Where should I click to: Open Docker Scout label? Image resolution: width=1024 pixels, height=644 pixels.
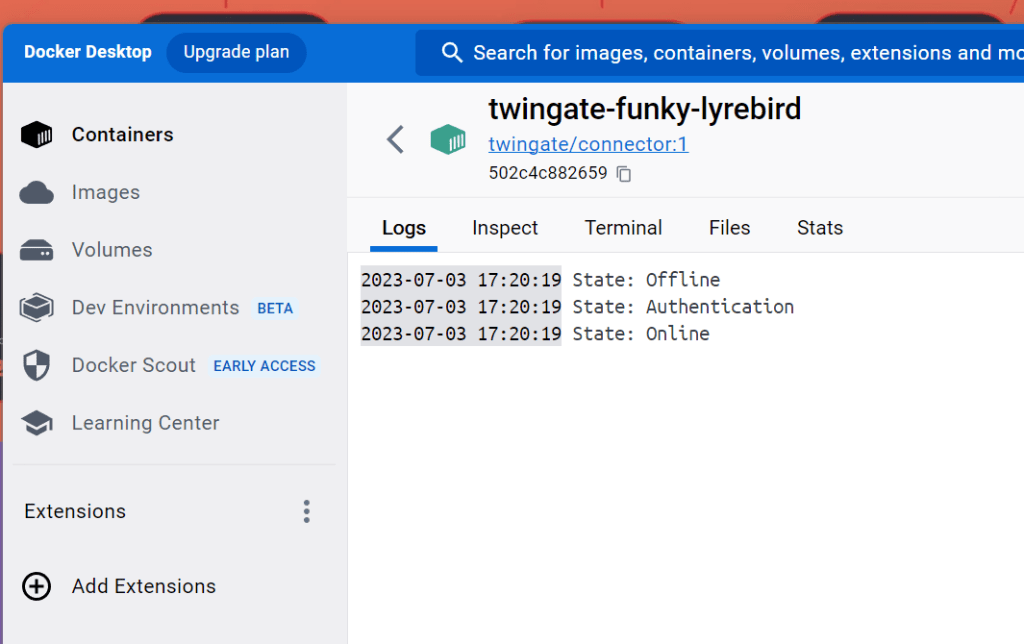click(x=134, y=365)
